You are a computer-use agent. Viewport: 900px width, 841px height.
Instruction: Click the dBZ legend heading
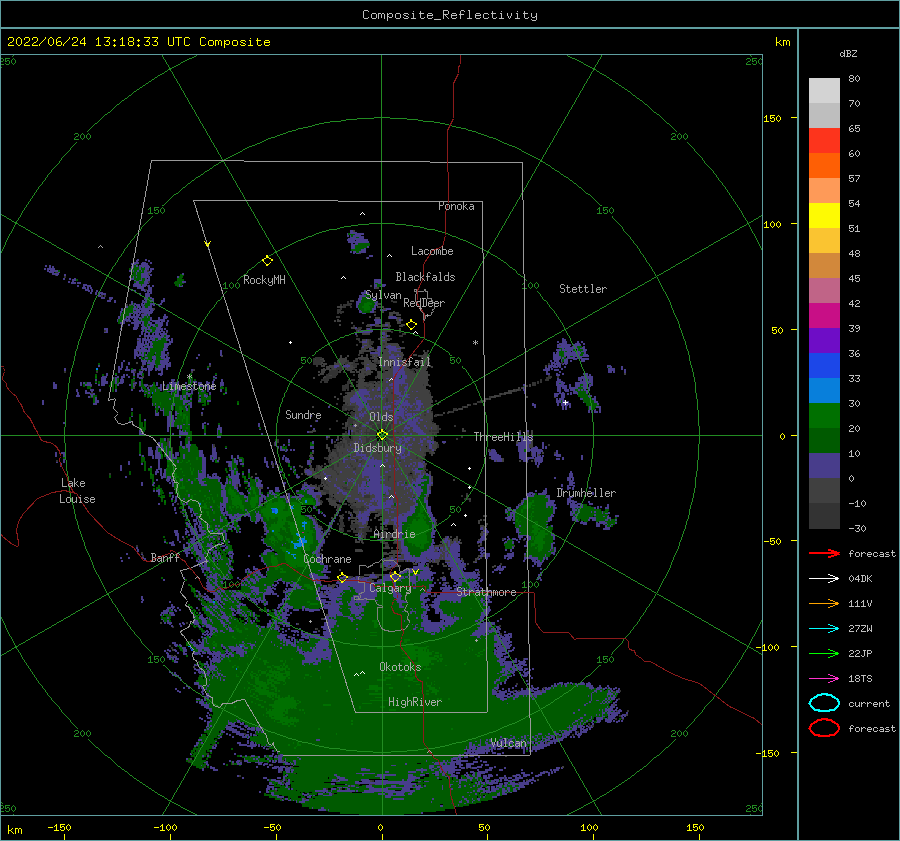pyautogui.click(x=848, y=53)
